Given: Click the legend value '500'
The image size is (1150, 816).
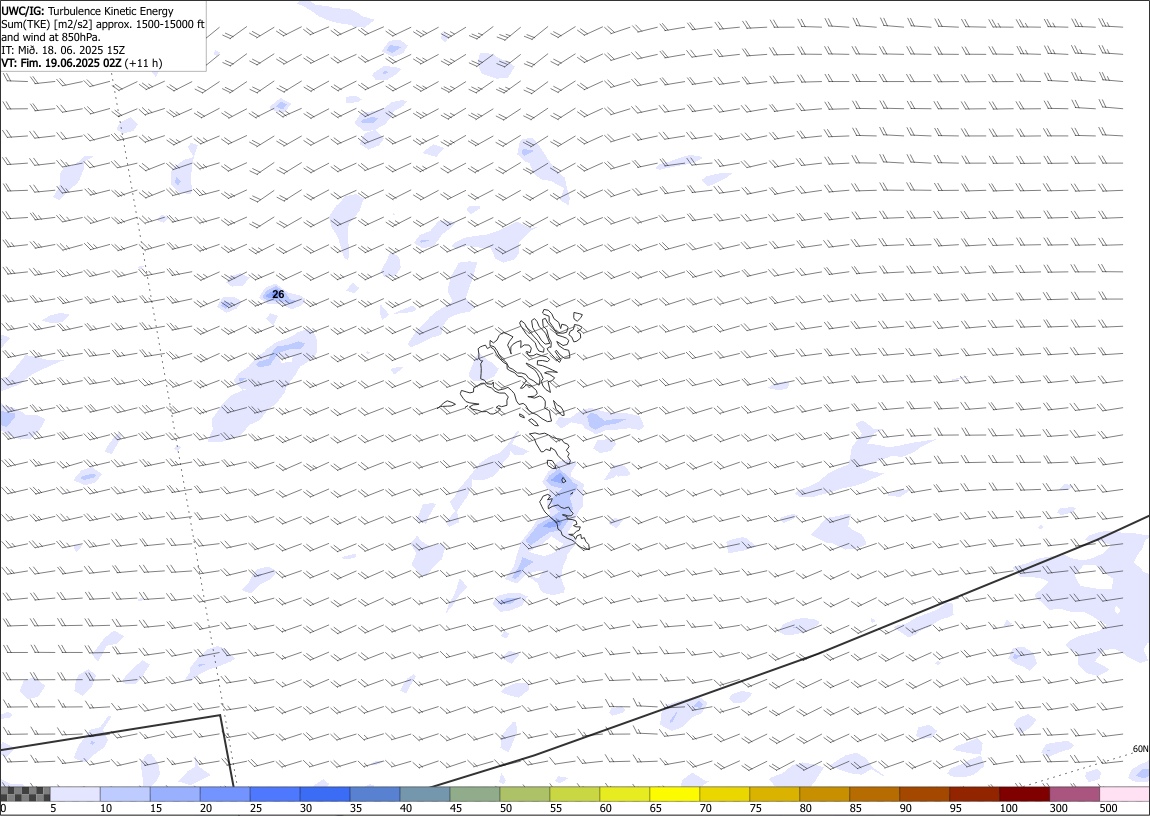Looking at the screenshot, I should (x=1108, y=808).
